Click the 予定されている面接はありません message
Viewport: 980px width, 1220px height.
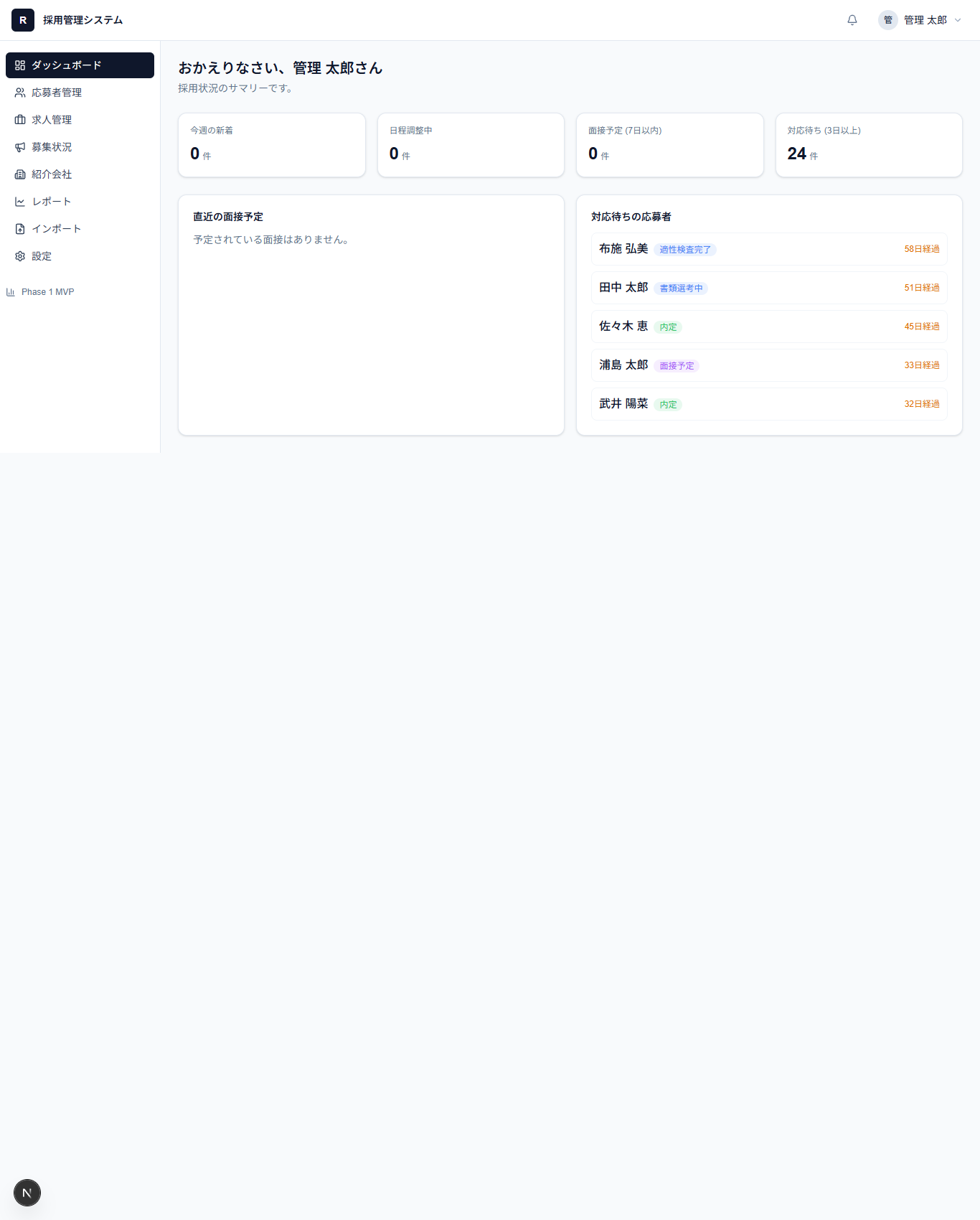[272, 240]
